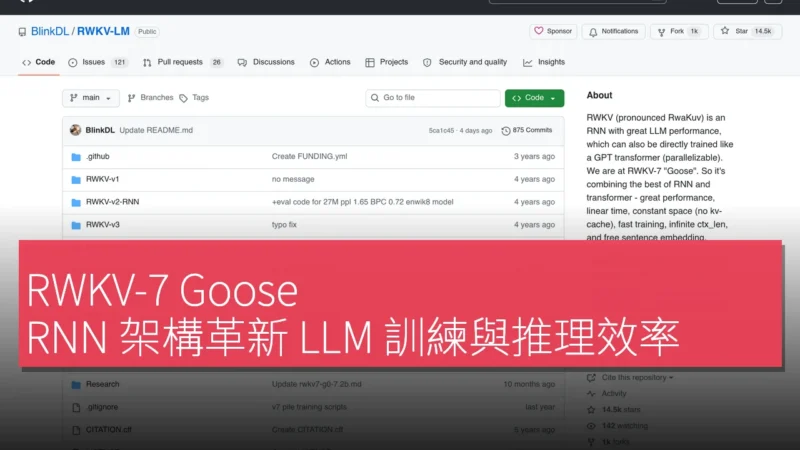Open the Issues tab
The height and width of the screenshot is (450, 800).
coord(97,62)
